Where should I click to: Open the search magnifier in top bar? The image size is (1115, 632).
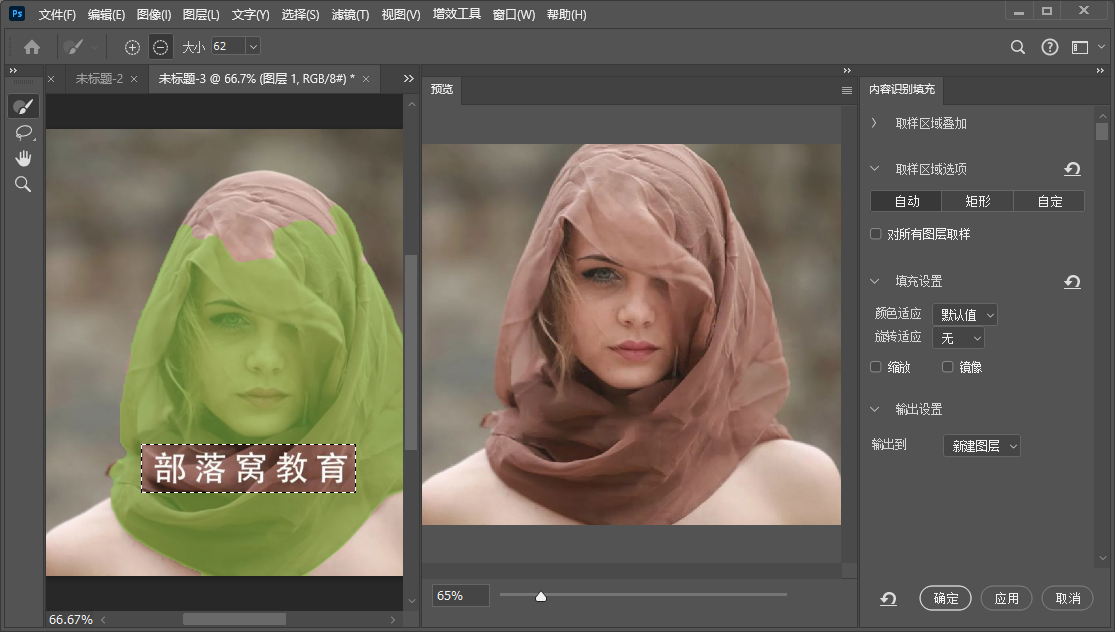pyautogui.click(x=1018, y=47)
